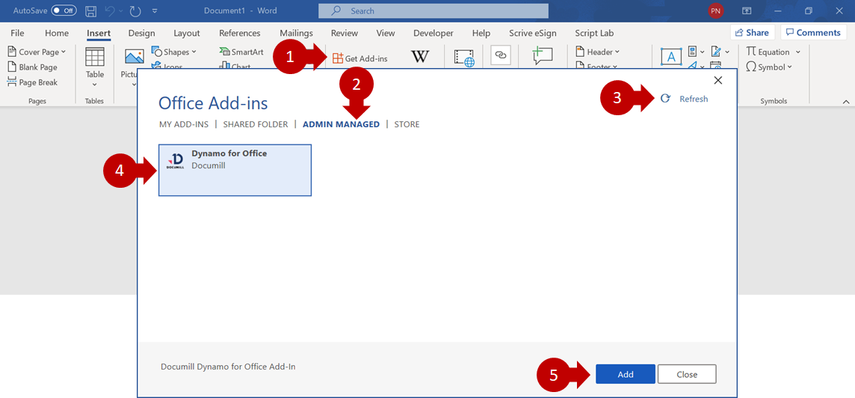Click the Close button in dialog
855x398 pixels.
pos(687,375)
